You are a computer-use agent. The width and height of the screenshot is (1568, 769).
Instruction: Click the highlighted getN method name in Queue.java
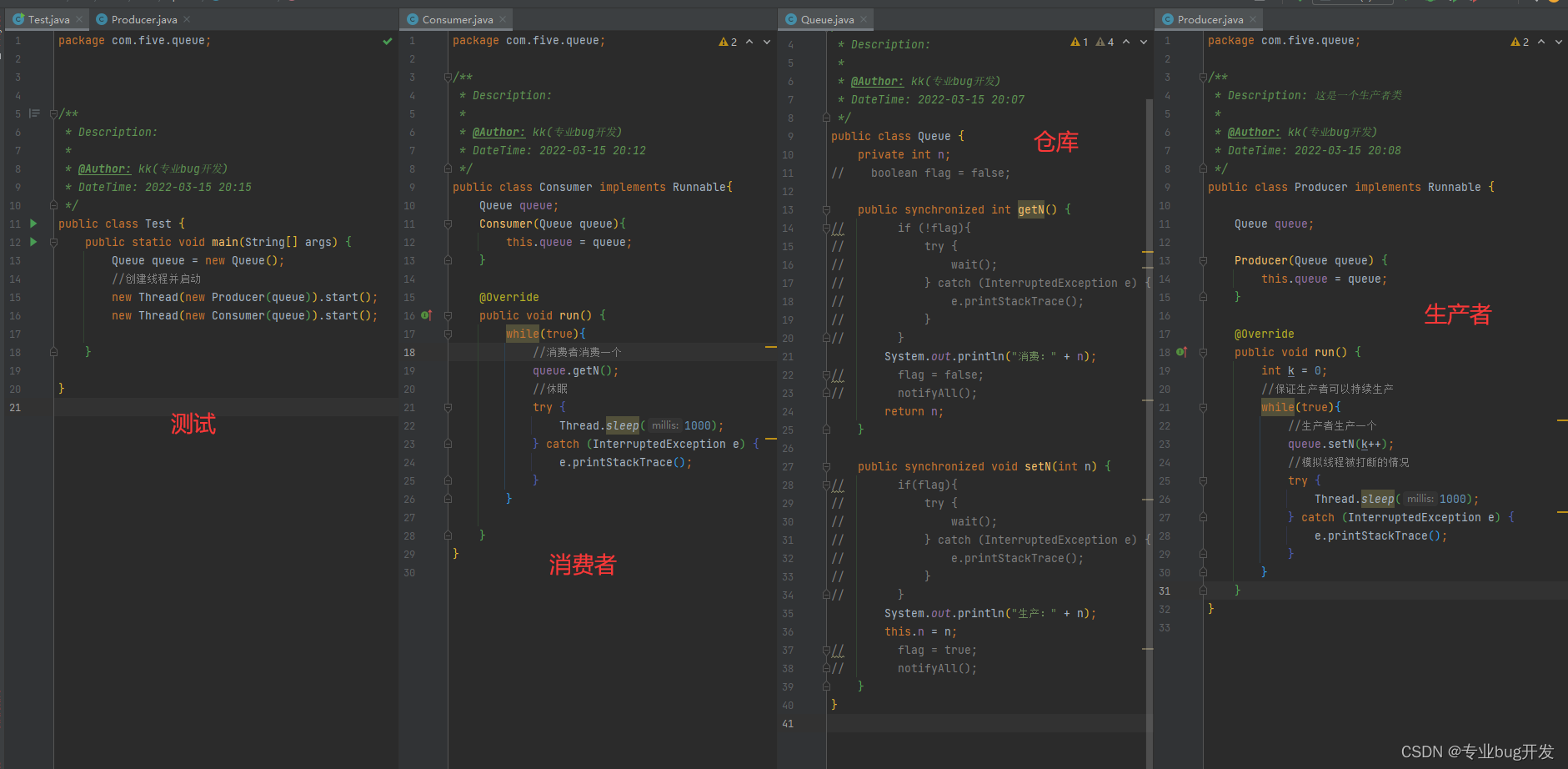click(x=1030, y=209)
